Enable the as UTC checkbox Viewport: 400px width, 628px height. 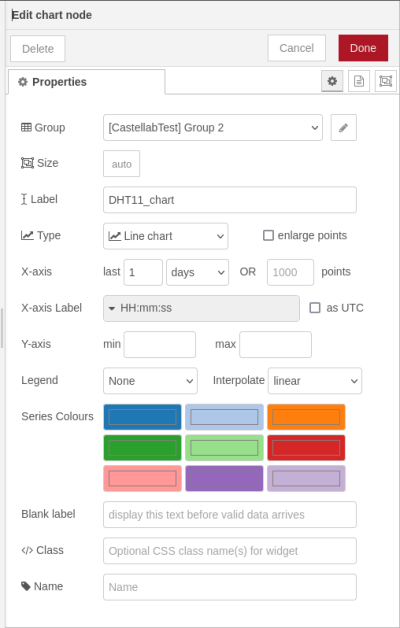(315, 308)
